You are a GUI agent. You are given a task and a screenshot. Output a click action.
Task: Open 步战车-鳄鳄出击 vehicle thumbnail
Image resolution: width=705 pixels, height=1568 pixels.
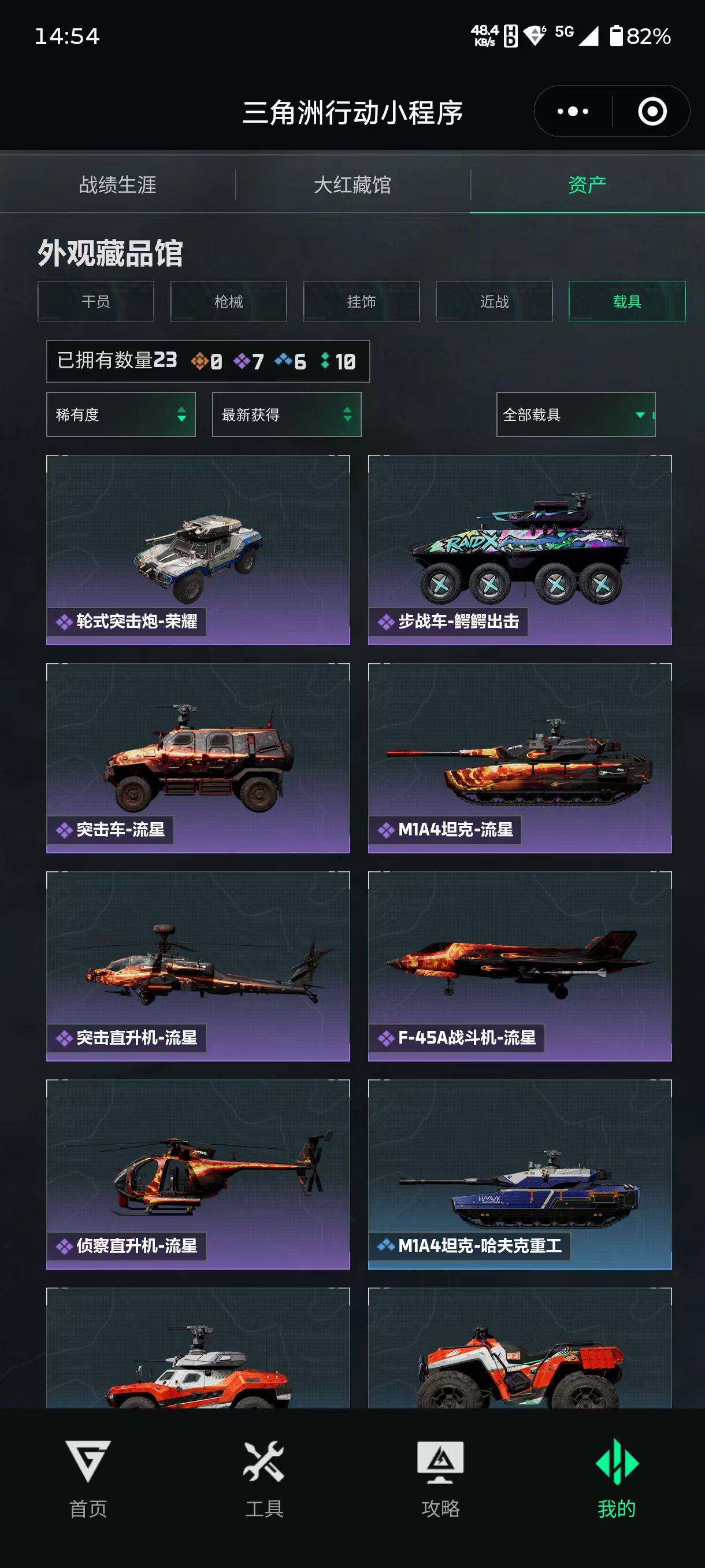520,550
